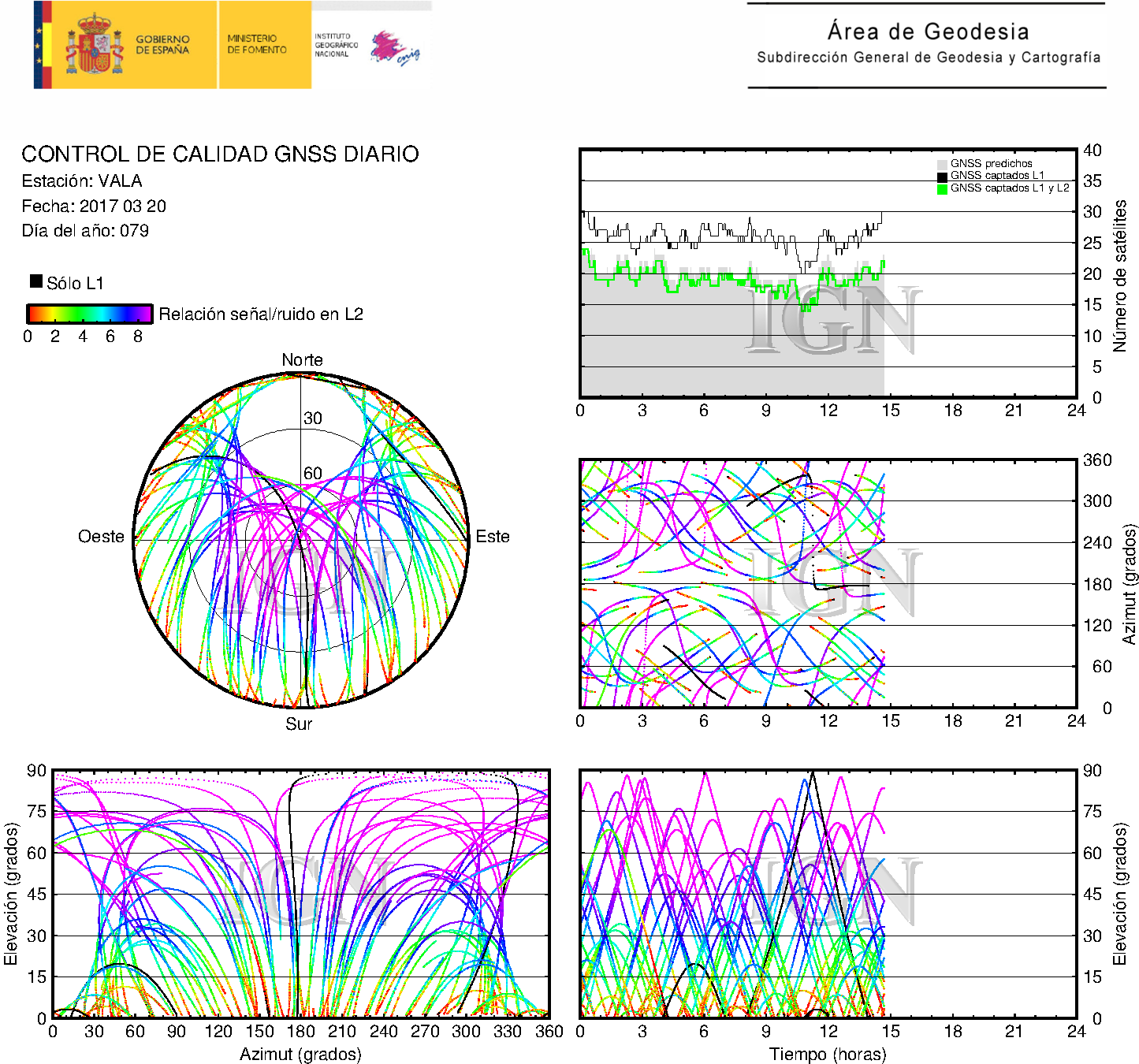Click the Subdirección General de Geodesia y Cartografía text
Viewport: 1139px width, 1064px height.
[928, 58]
